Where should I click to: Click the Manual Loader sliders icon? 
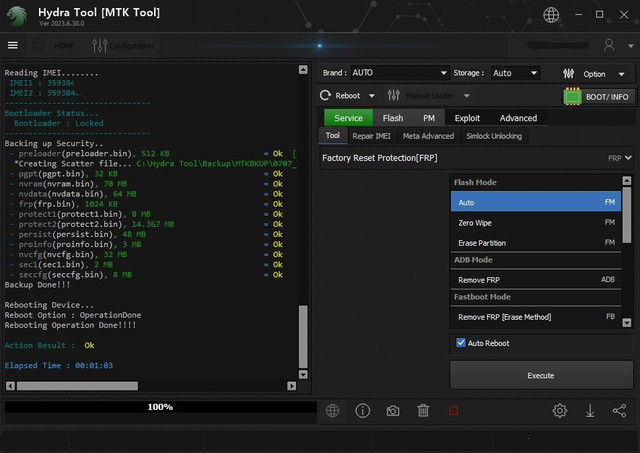(393, 95)
